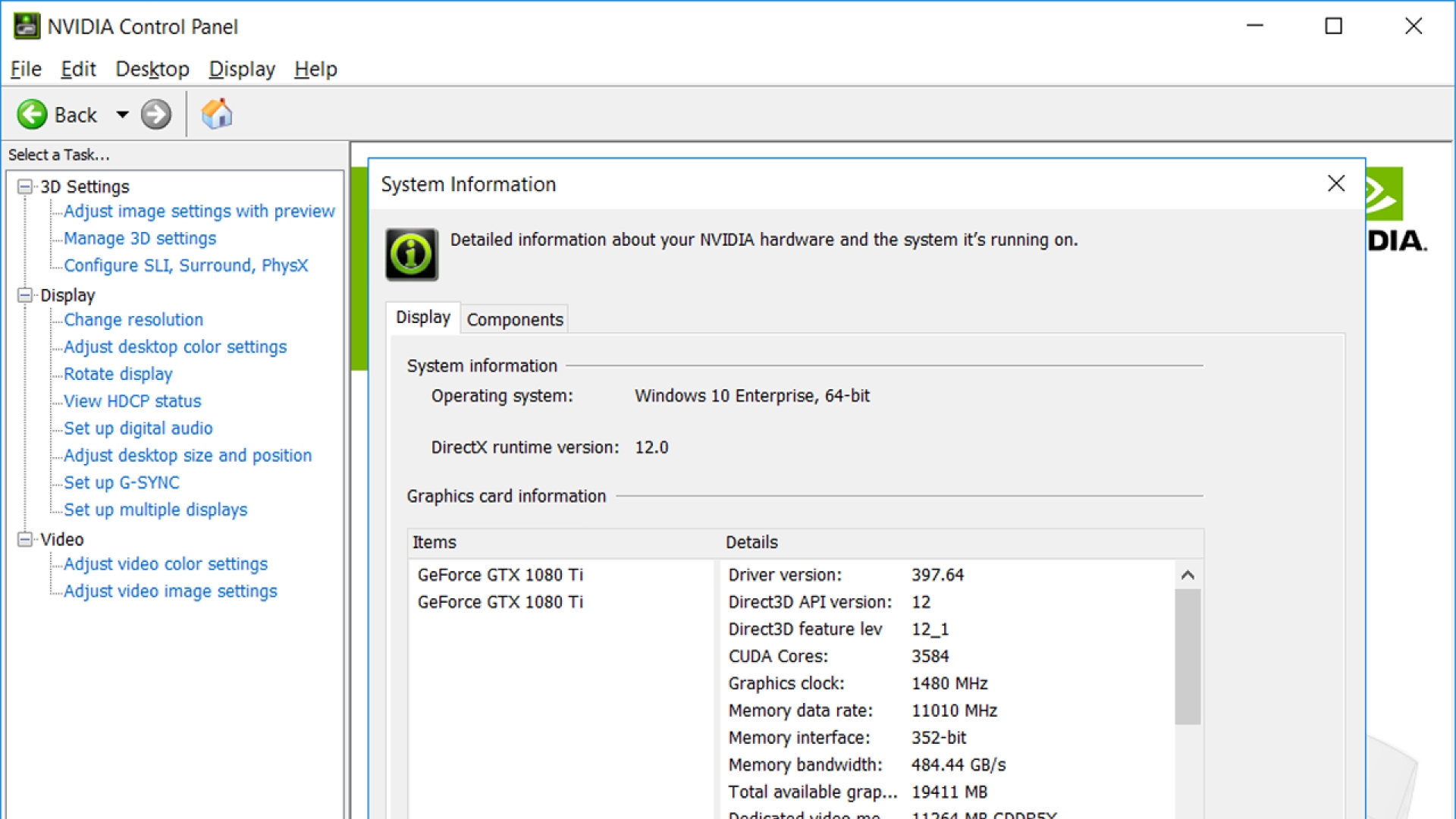Open Adjust image settings with preview
The image size is (1456, 819).
click(199, 211)
